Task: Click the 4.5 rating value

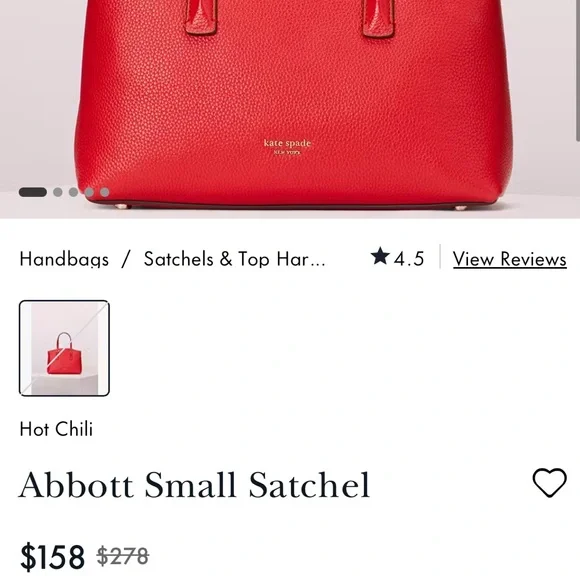Action: tap(409, 259)
